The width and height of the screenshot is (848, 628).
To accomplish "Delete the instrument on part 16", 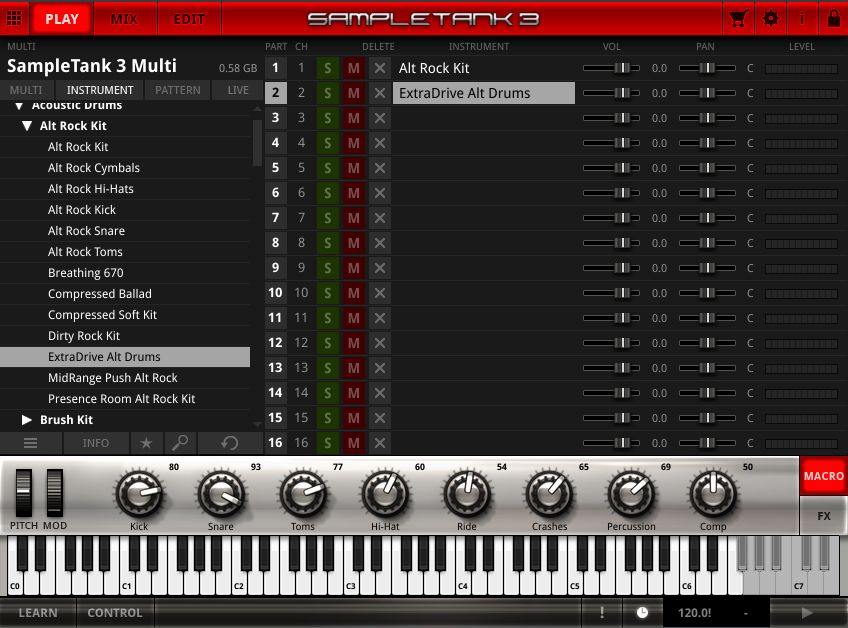I will tap(380, 443).
